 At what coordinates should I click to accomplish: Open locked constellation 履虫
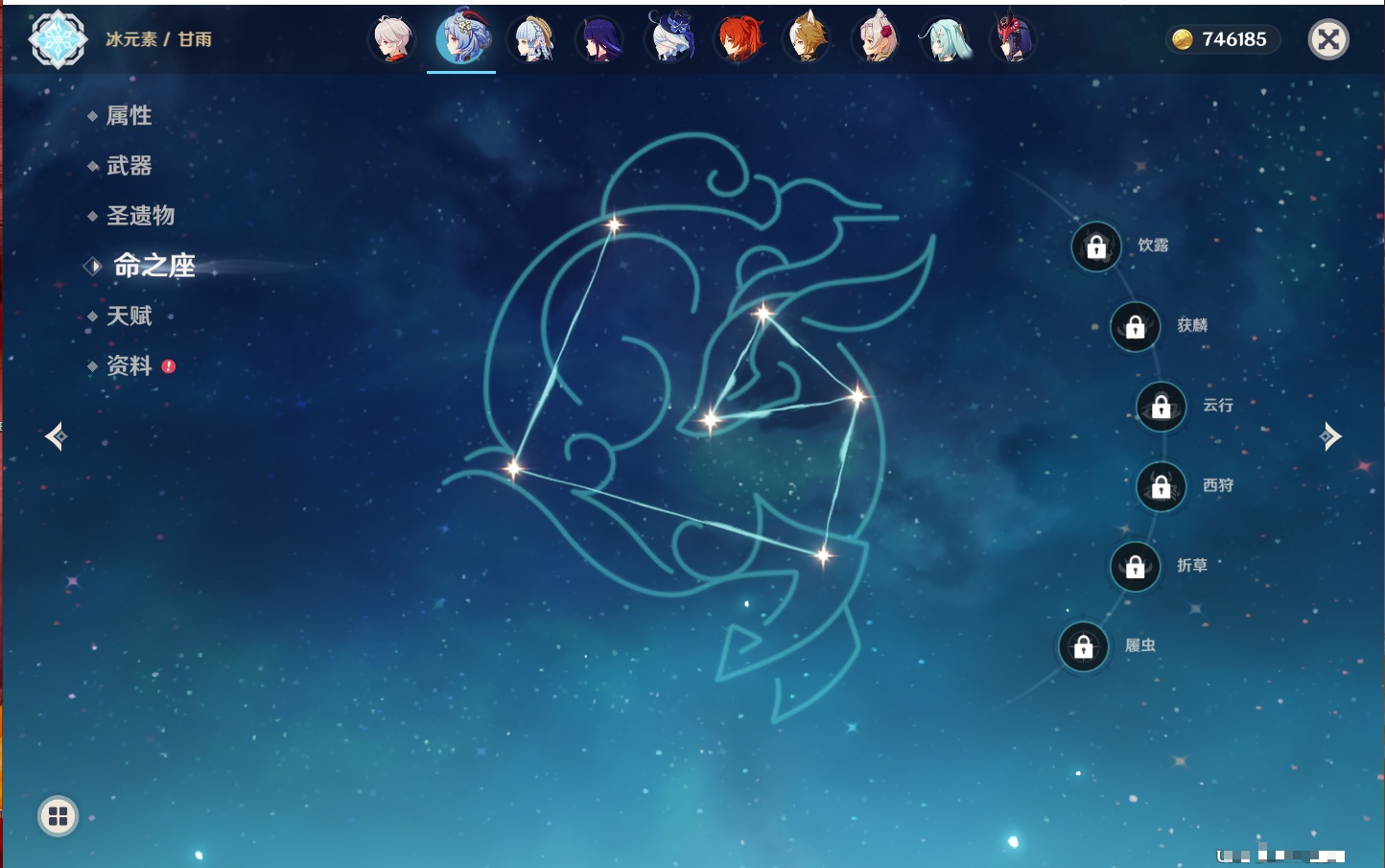click(1084, 647)
